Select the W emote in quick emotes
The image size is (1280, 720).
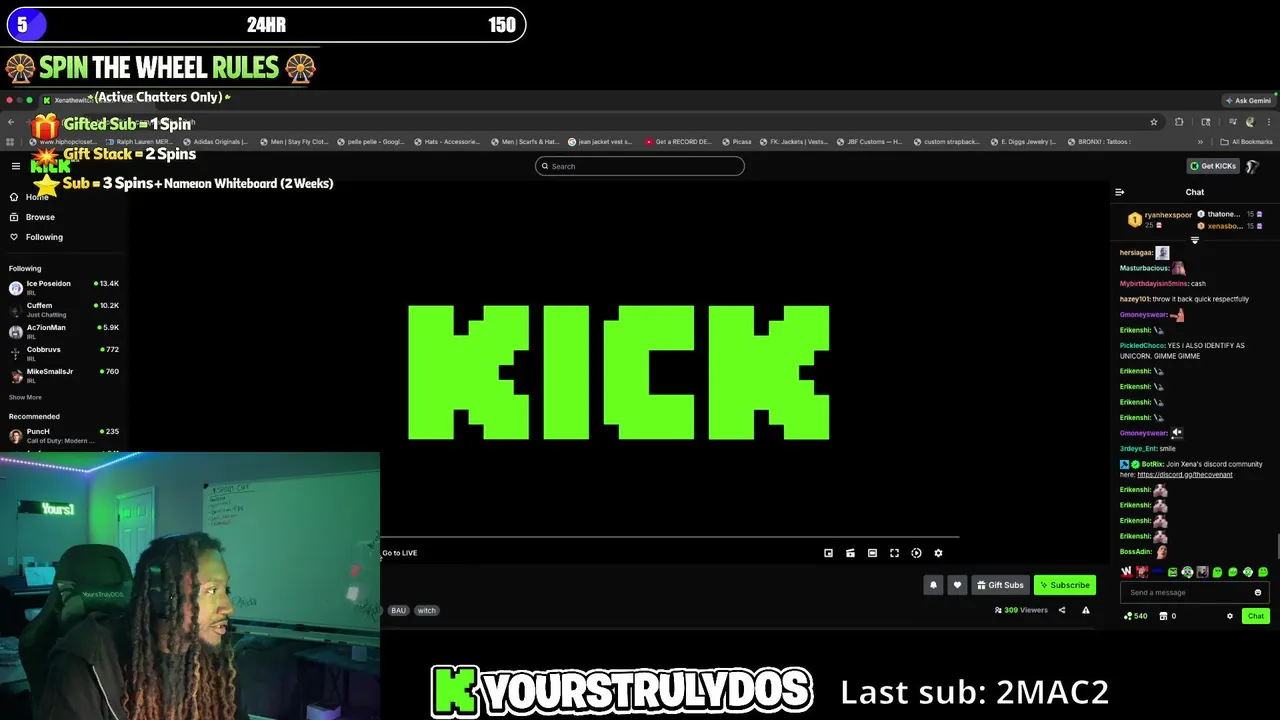coord(1127,572)
